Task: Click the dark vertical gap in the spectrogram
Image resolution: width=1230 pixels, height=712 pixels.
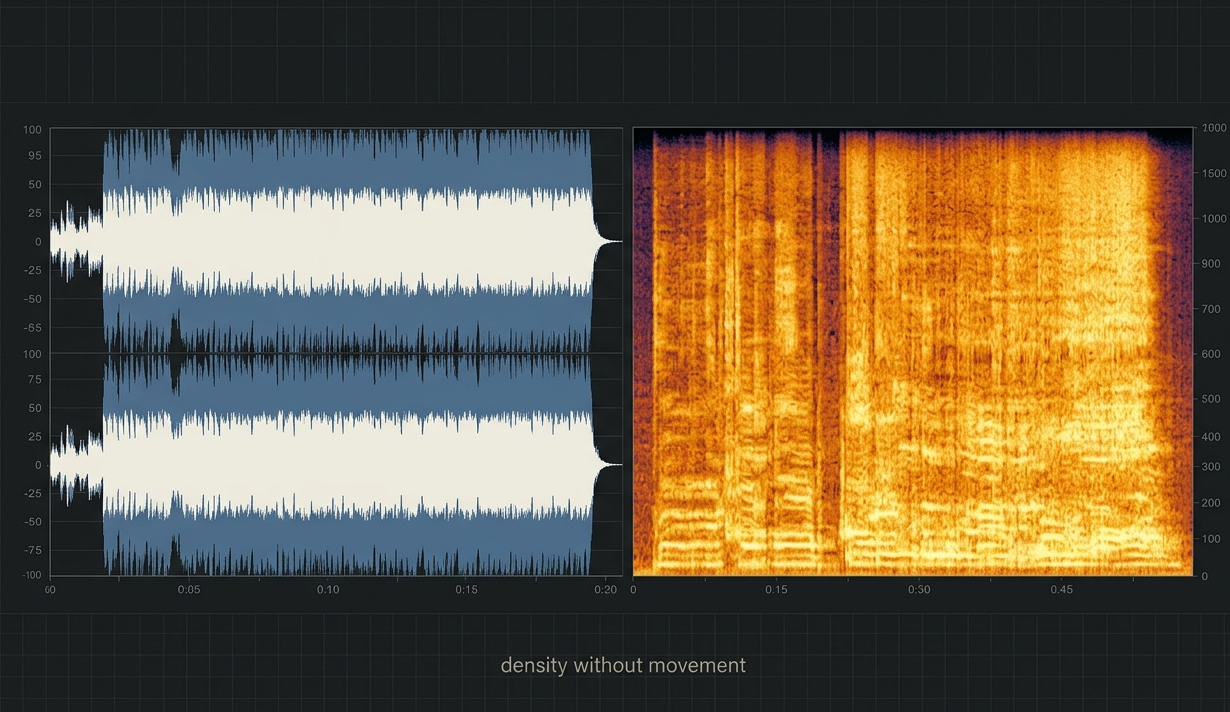Action: click(832, 350)
